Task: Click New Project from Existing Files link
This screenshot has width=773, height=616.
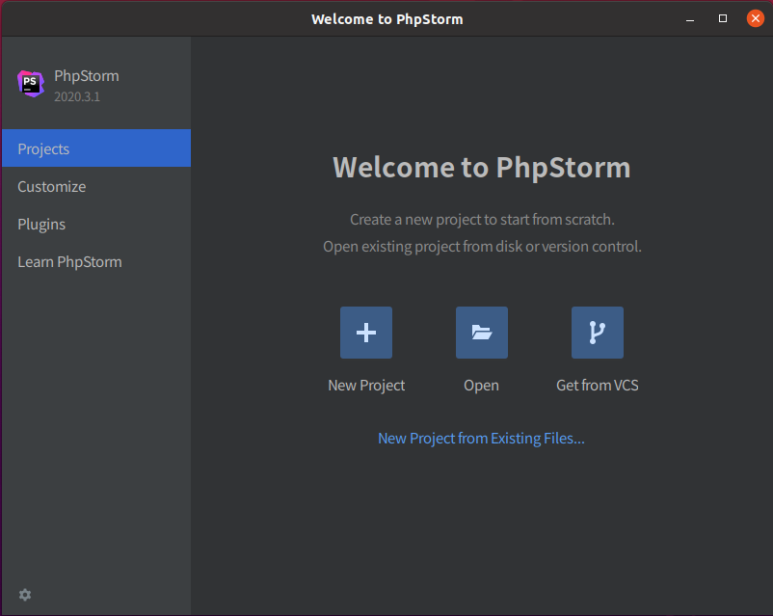Action: coord(481,438)
